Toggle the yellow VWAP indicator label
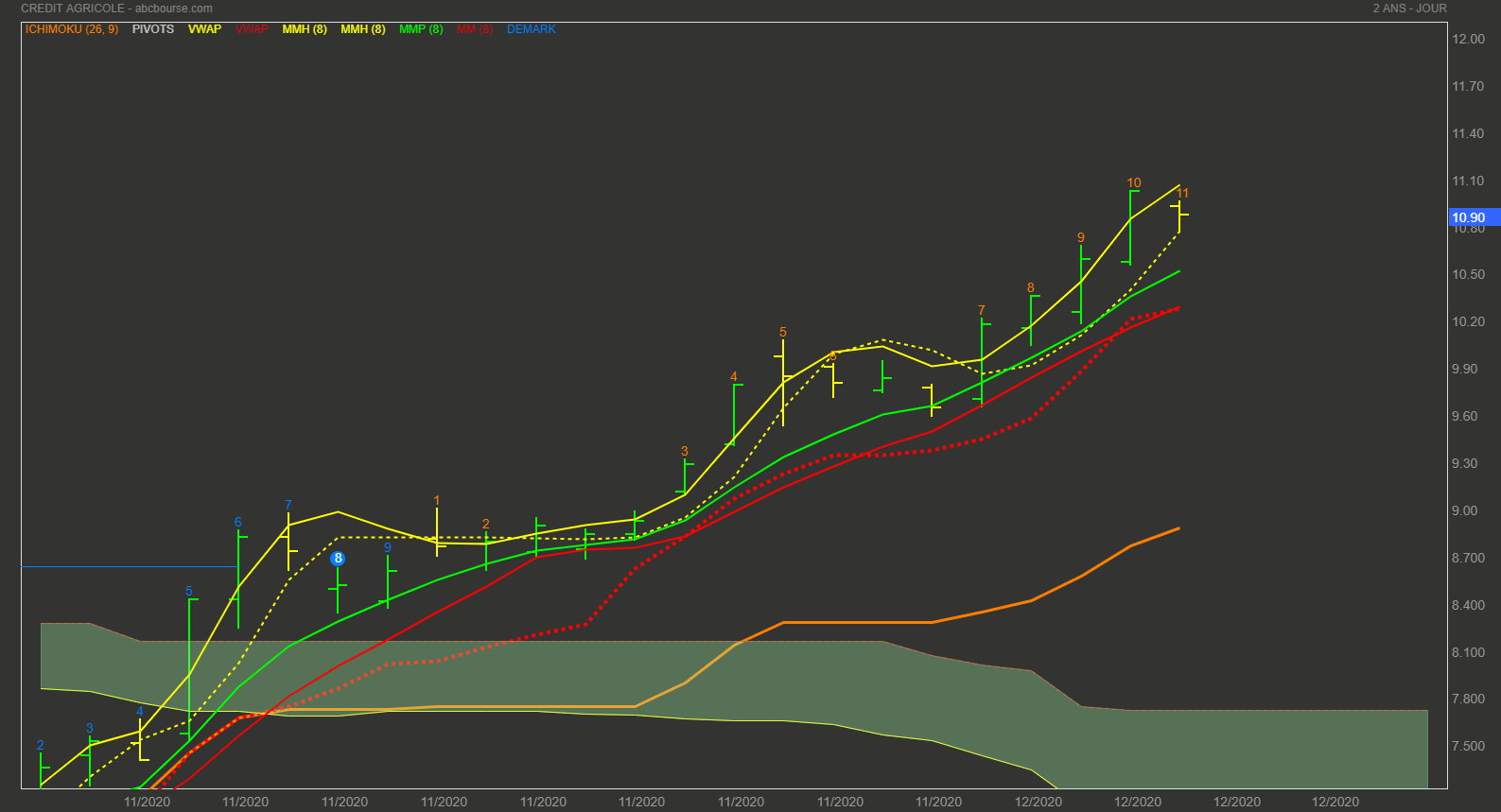The image size is (1501, 812). click(x=204, y=29)
